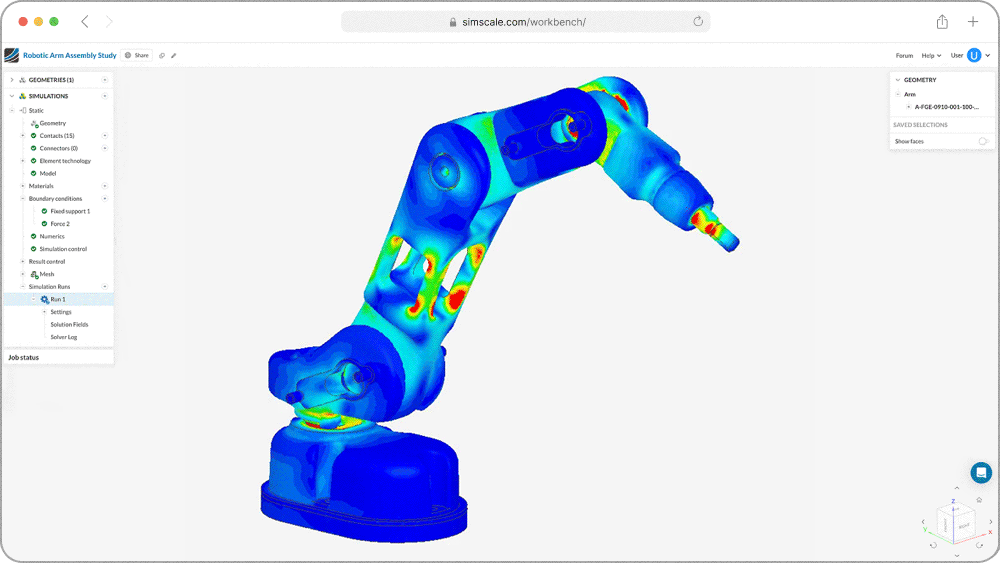Select Geometry under Static

[x=52, y=123]
